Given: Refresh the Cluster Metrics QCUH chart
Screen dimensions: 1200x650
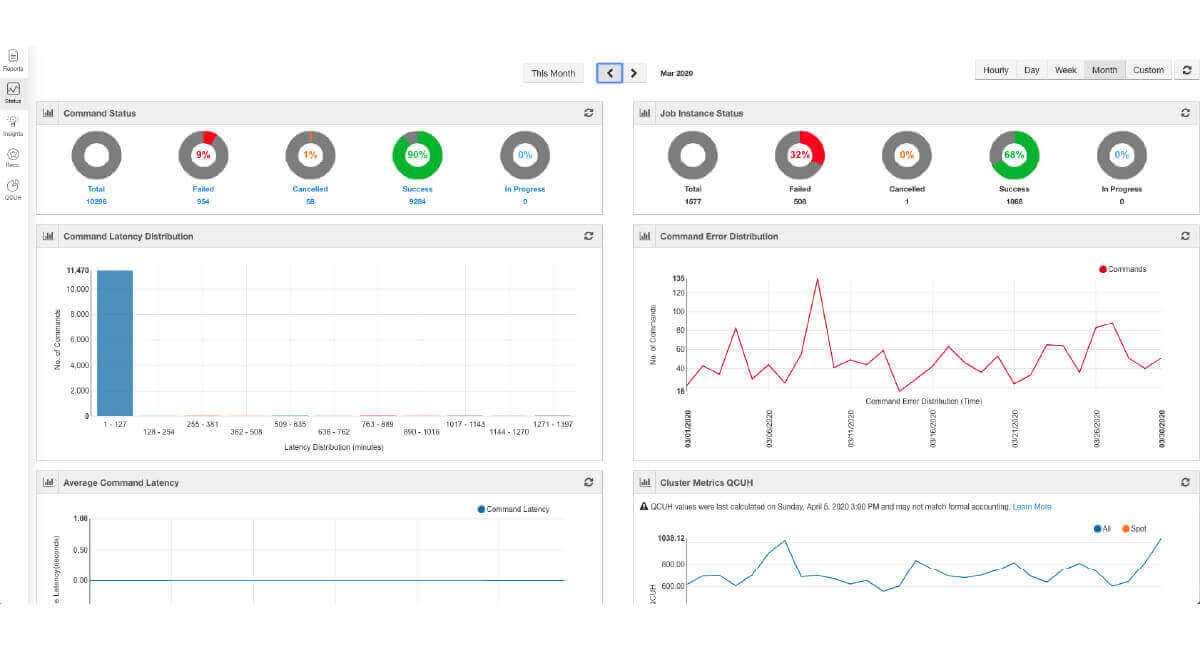Looking at the screenshot, I should [x=1185, y=482].
